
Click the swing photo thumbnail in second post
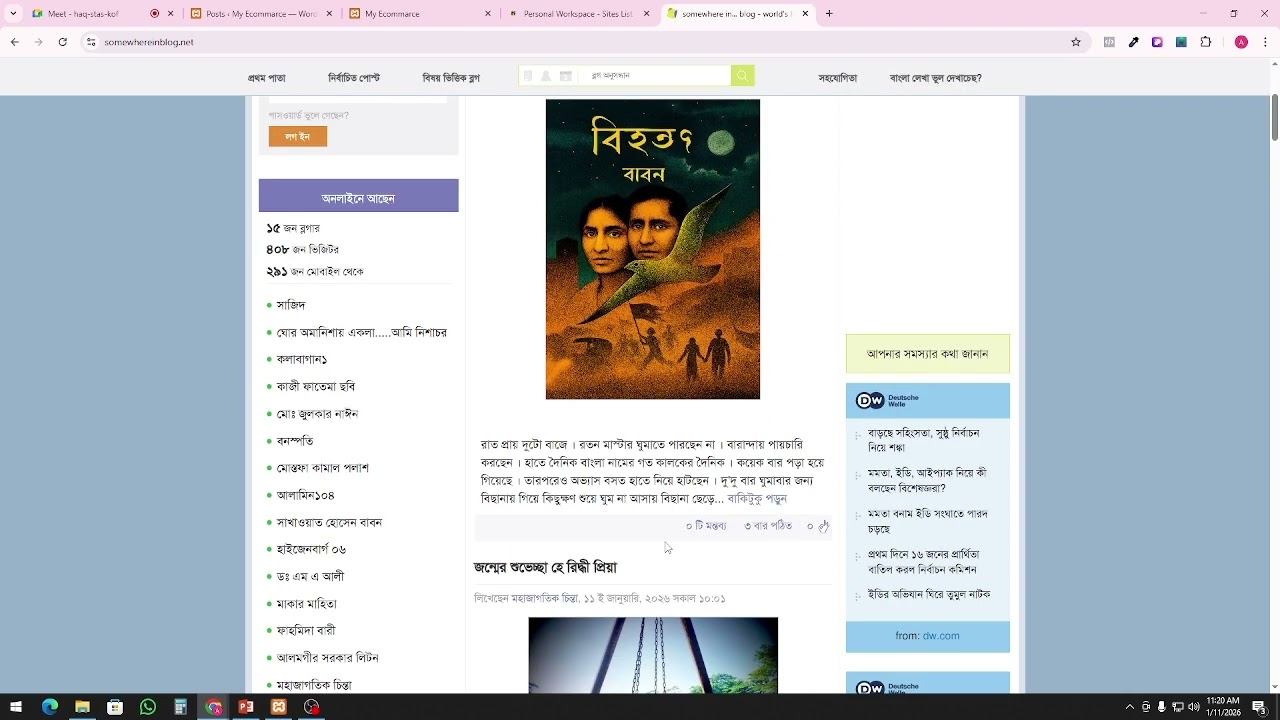click(653, 655)
